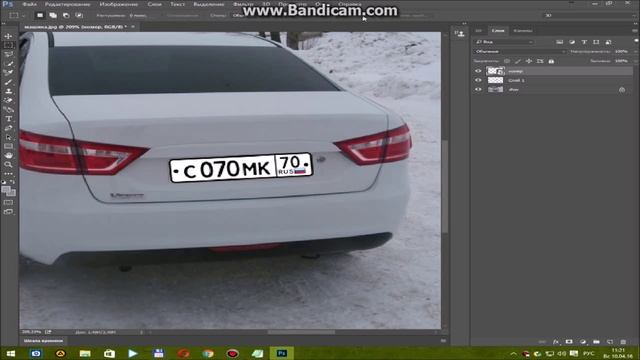This screenshot has height=360, width=640.
Task: Add a layer style with fx icon
Action: pos(556,342)
